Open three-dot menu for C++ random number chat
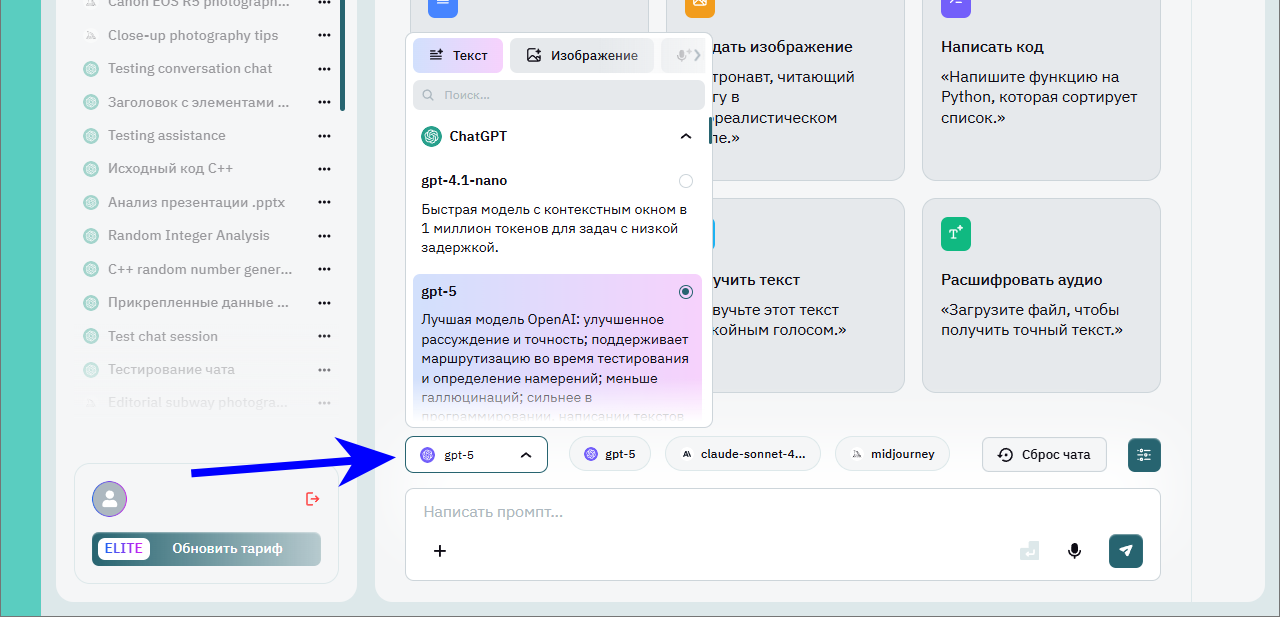This screenshot has height=617, width=1280. point(324,270)
